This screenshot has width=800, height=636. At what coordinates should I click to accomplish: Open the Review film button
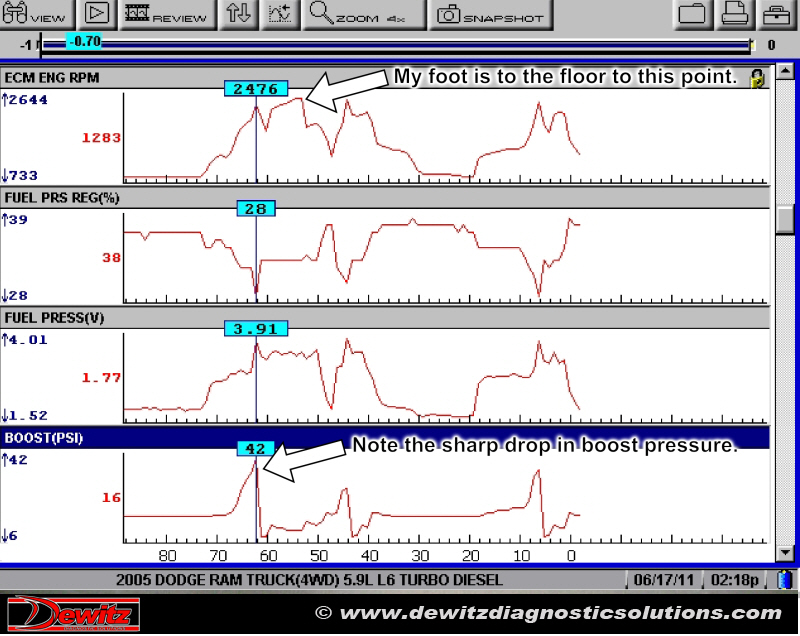167,14
